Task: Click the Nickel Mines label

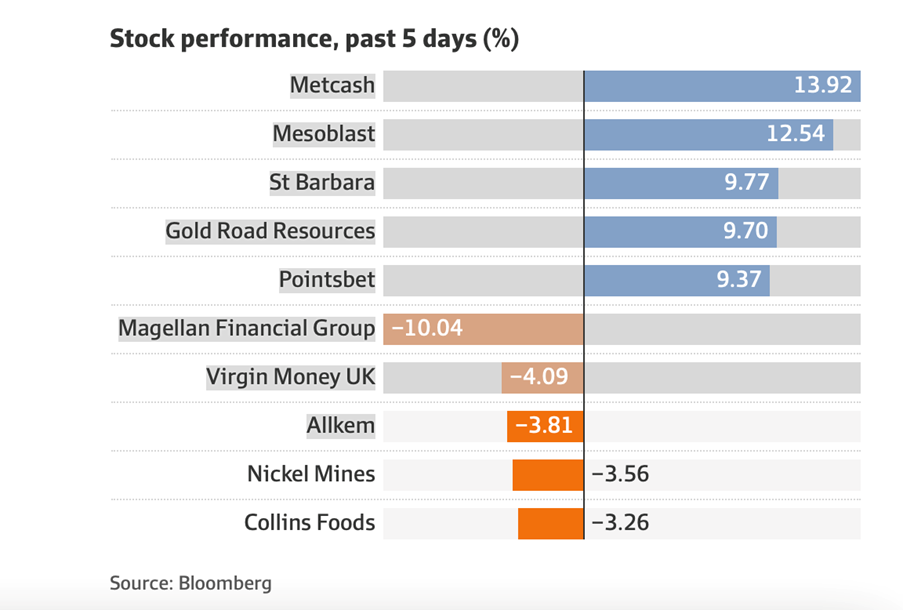Action: [311, 474]
